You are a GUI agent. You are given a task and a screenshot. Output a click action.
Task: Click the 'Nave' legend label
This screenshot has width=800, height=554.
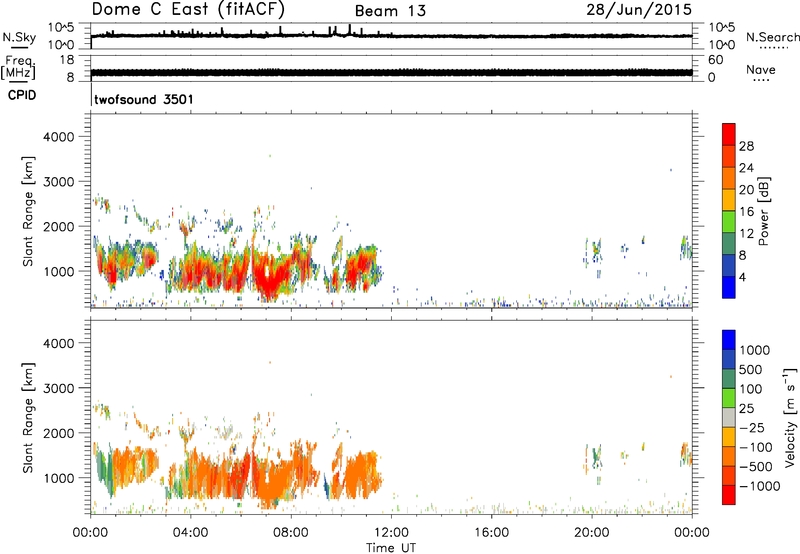click(761, 70)
